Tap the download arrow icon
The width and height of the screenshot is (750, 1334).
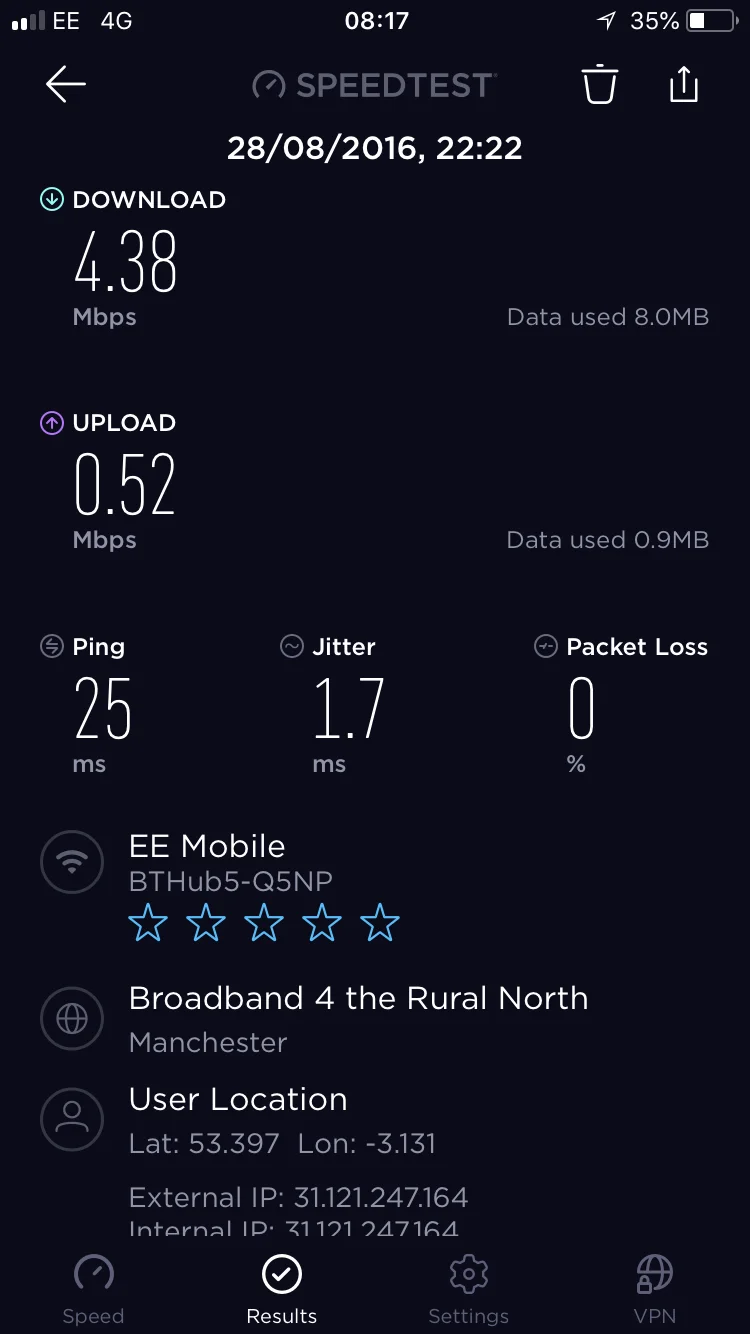51,200
